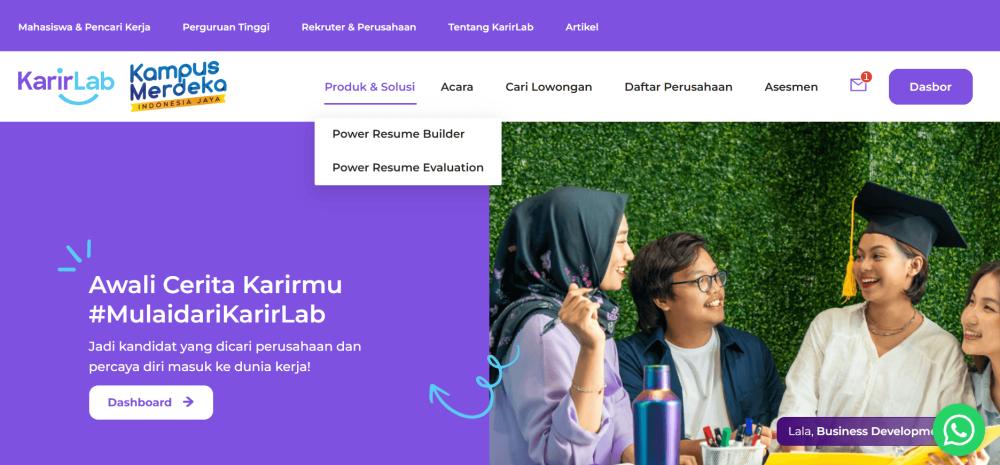Screen dimensions: 1000x465
Task: Select Power Resume Evaluation from the dropdown
Action: point(408,167)
